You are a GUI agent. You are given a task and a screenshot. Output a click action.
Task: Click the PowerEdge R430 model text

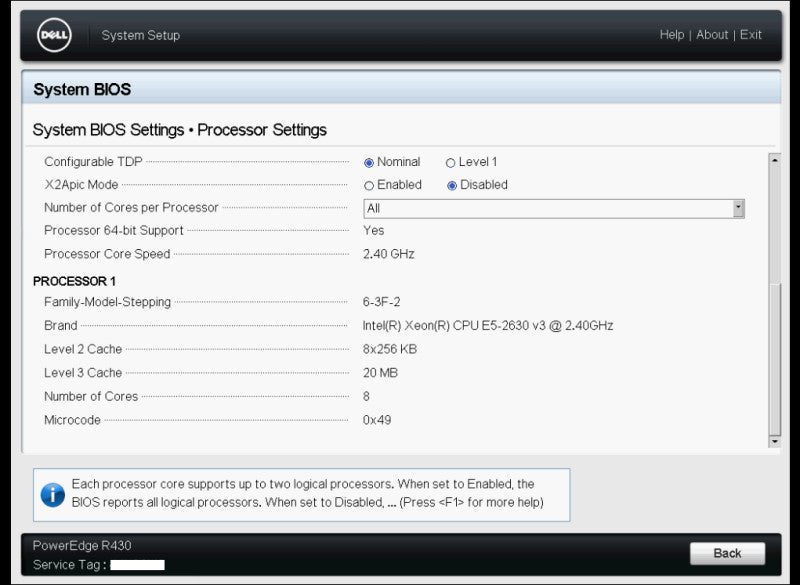(x=82, y=546)
